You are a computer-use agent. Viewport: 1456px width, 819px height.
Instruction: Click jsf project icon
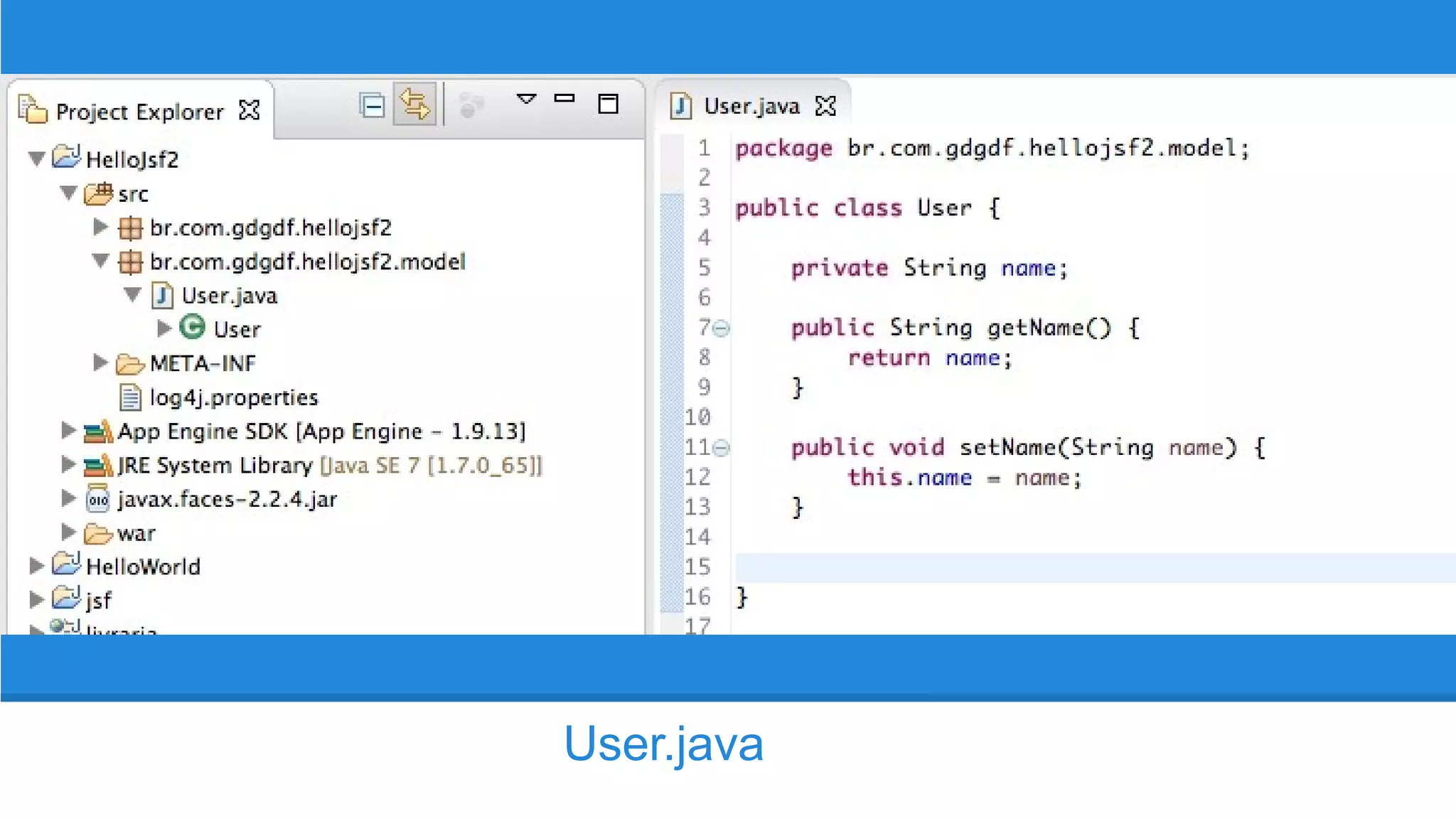tap(66, 598)
